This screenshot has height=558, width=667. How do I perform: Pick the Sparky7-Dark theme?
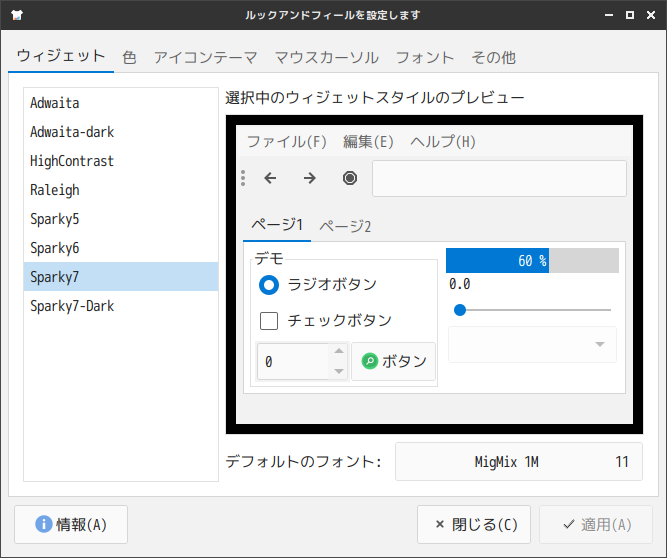[x=121, y=305]
